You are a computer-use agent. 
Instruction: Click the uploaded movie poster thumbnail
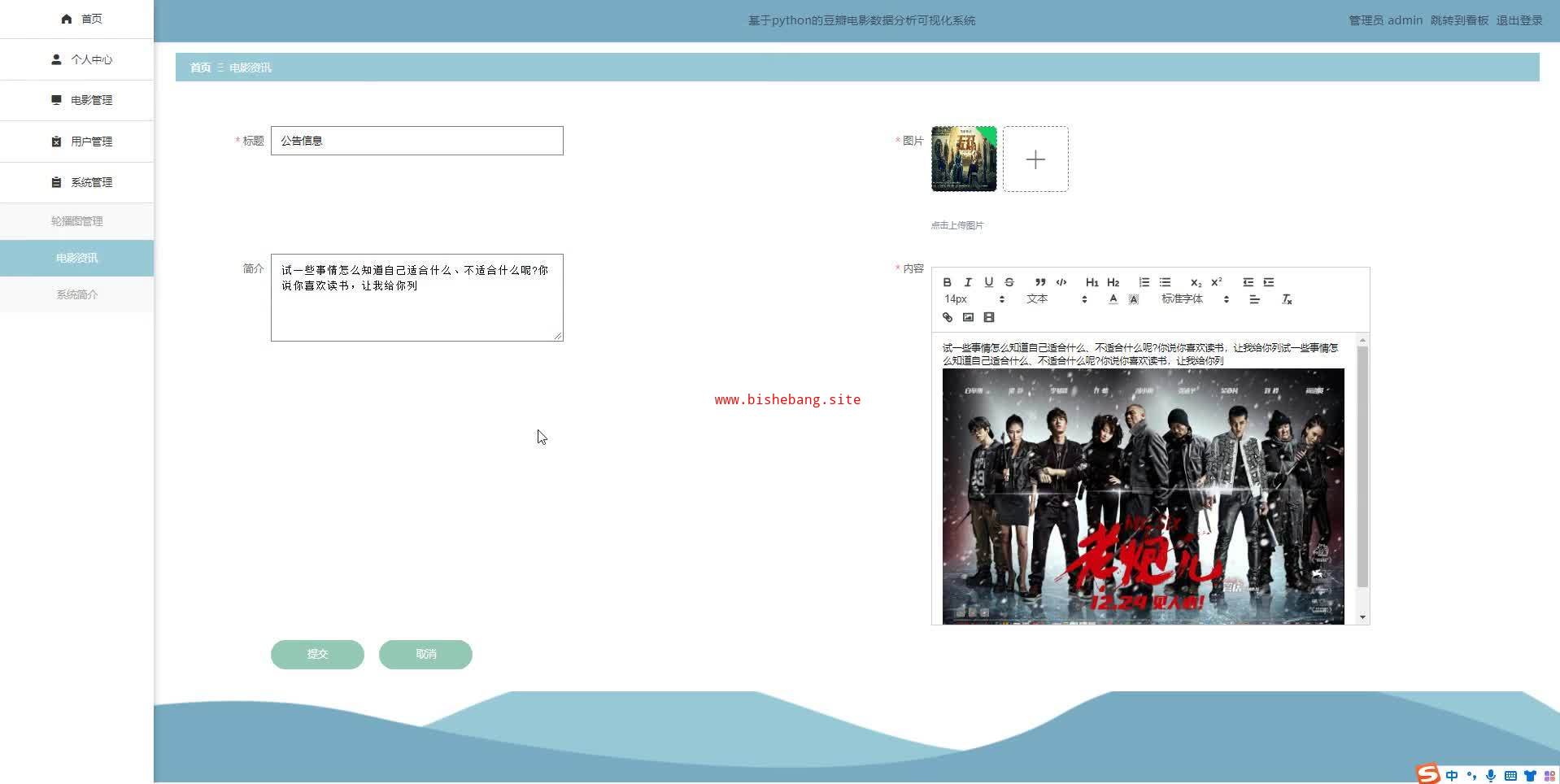[x=964, y=159]
